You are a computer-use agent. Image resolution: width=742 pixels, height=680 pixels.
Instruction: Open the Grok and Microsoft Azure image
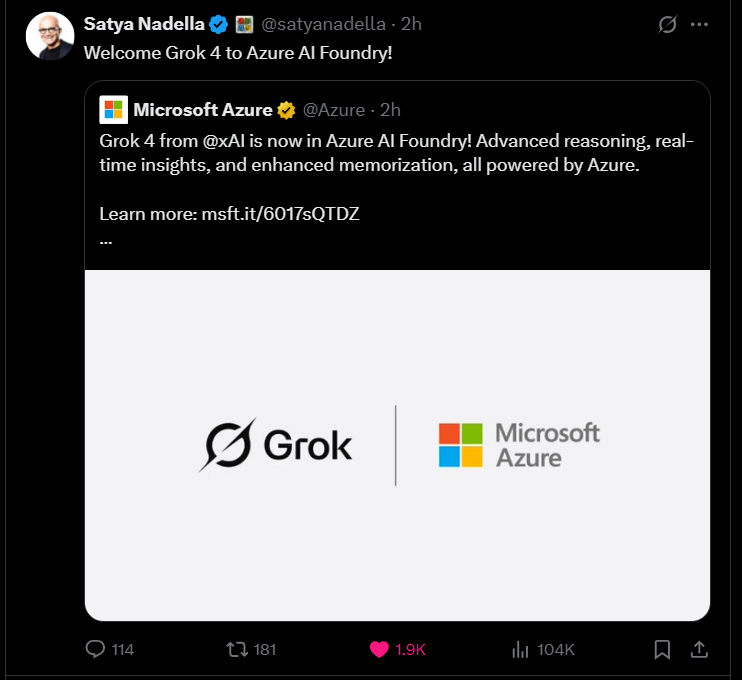pyautogui.click(x=397, y=445)
